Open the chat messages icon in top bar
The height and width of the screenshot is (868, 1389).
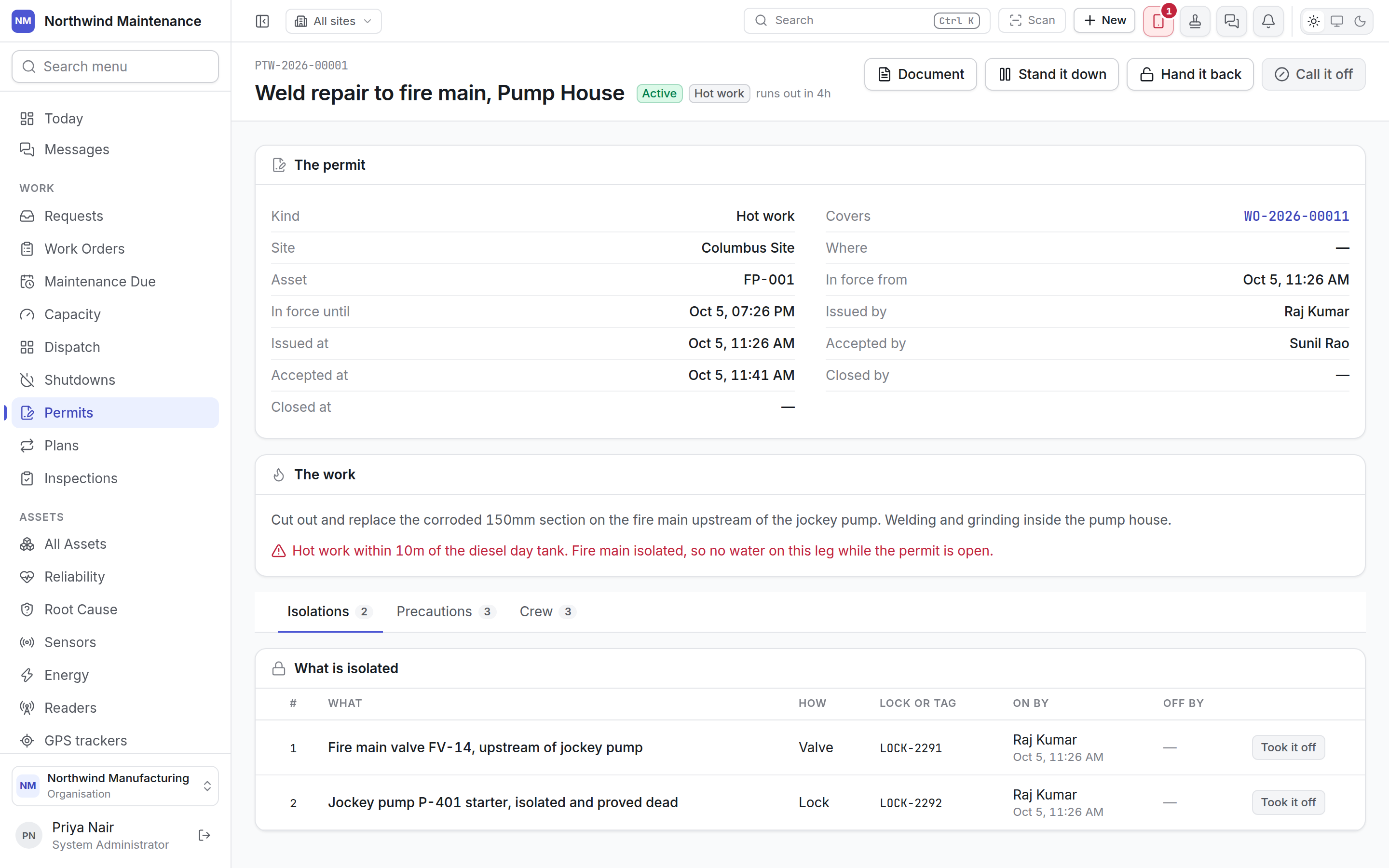[1232, 21]
